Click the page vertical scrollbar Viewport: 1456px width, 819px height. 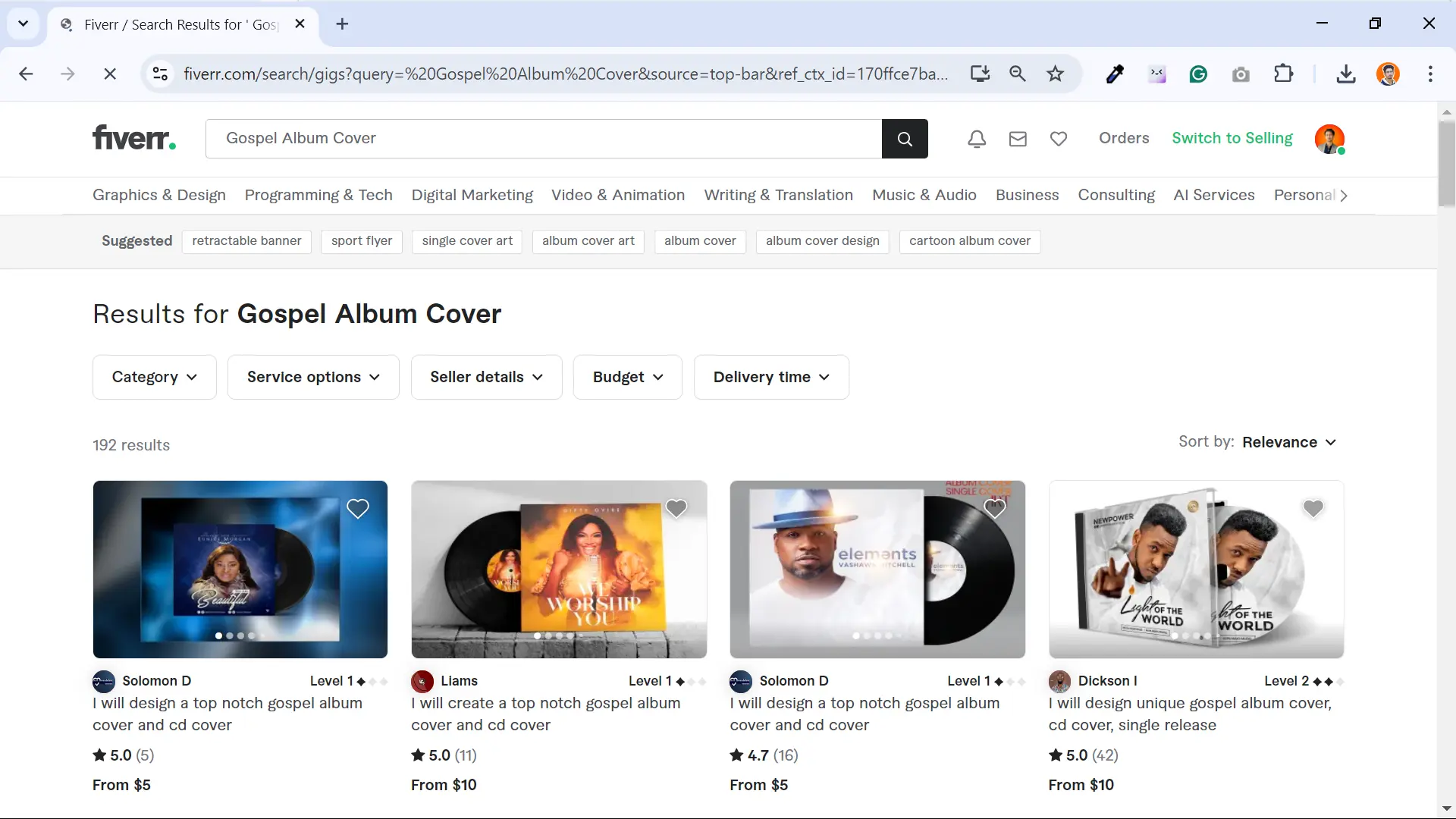(x=1446, y=163)
